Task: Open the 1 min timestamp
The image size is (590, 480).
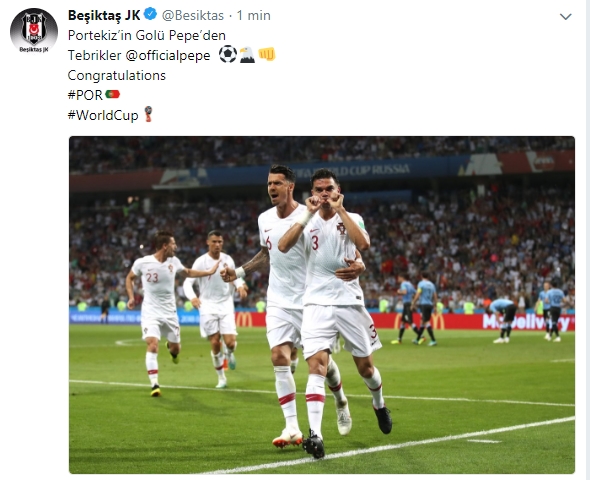Action: point(253,15)
